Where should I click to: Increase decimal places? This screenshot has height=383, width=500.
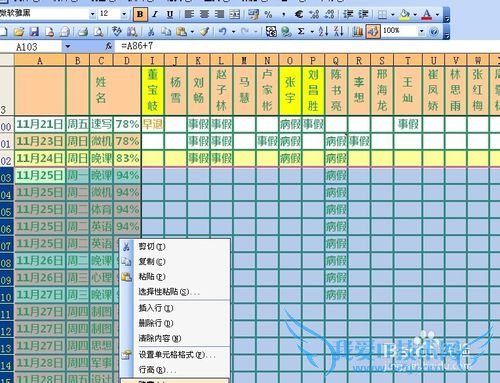pos(314,14)
